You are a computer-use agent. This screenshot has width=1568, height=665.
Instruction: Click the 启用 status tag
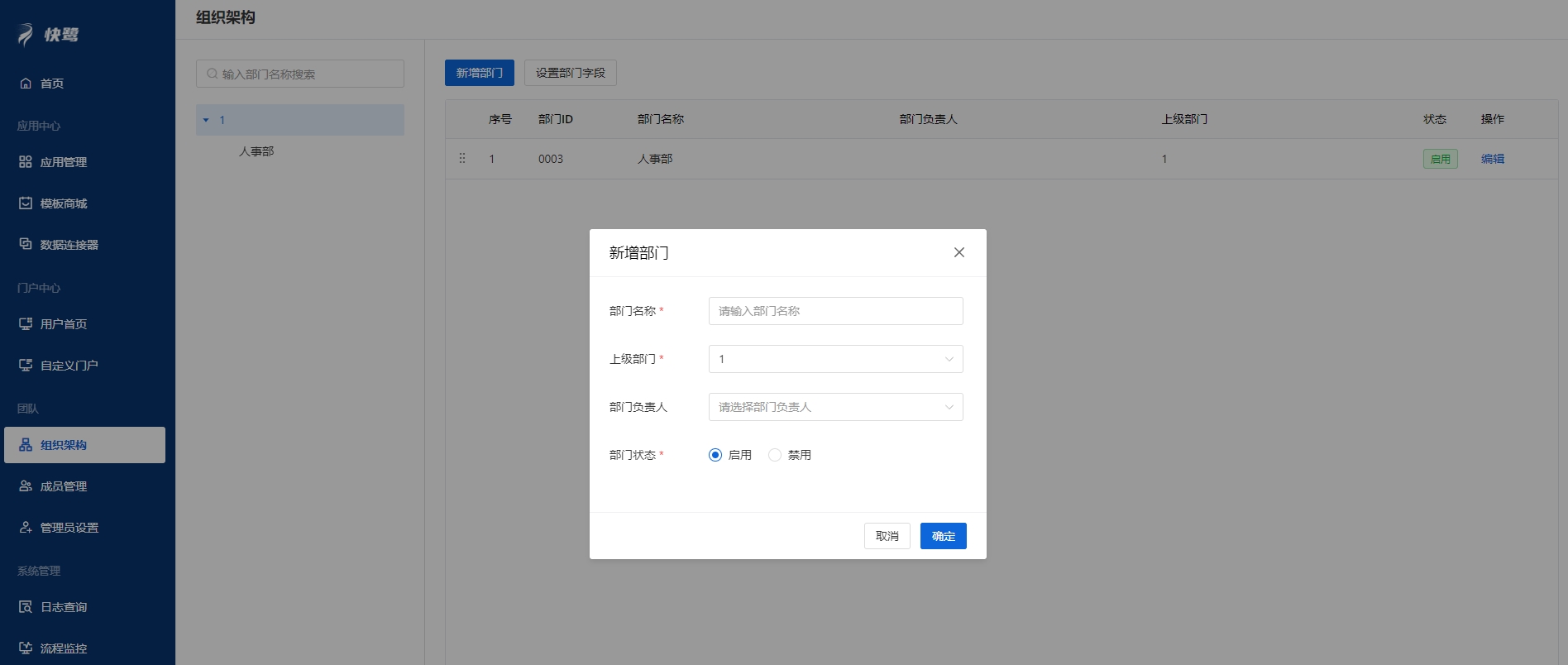coord(1441,159)
